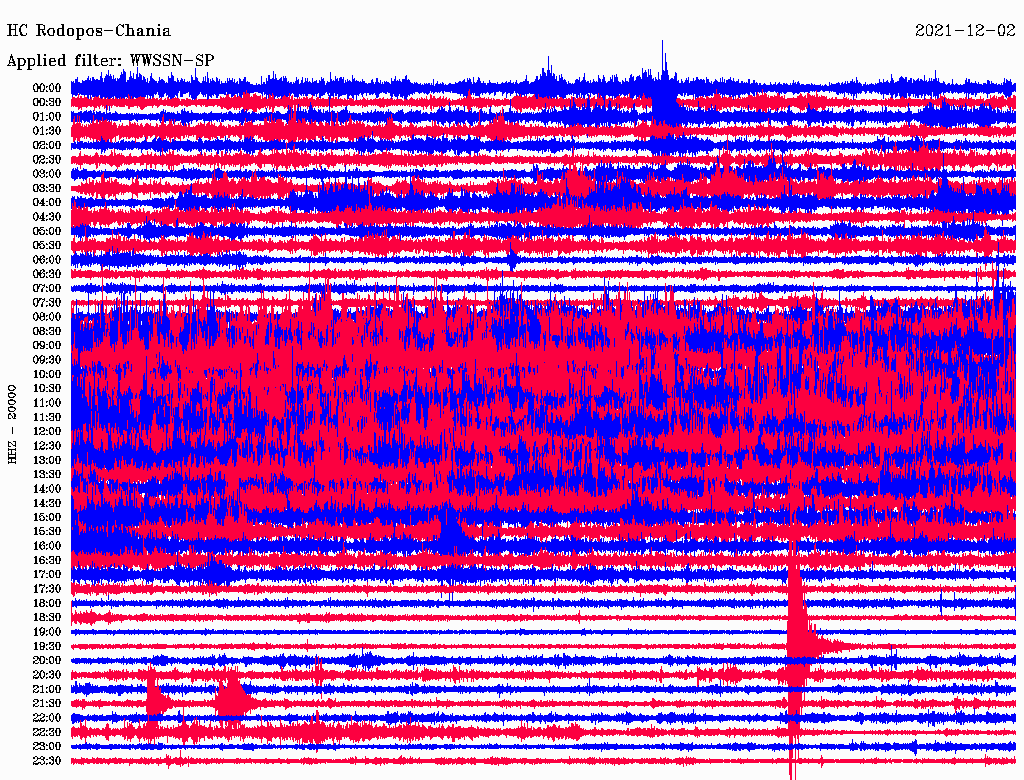Click the Applied filter: WWSSN-SP label
1024x780 pixels.
point(110,61)
